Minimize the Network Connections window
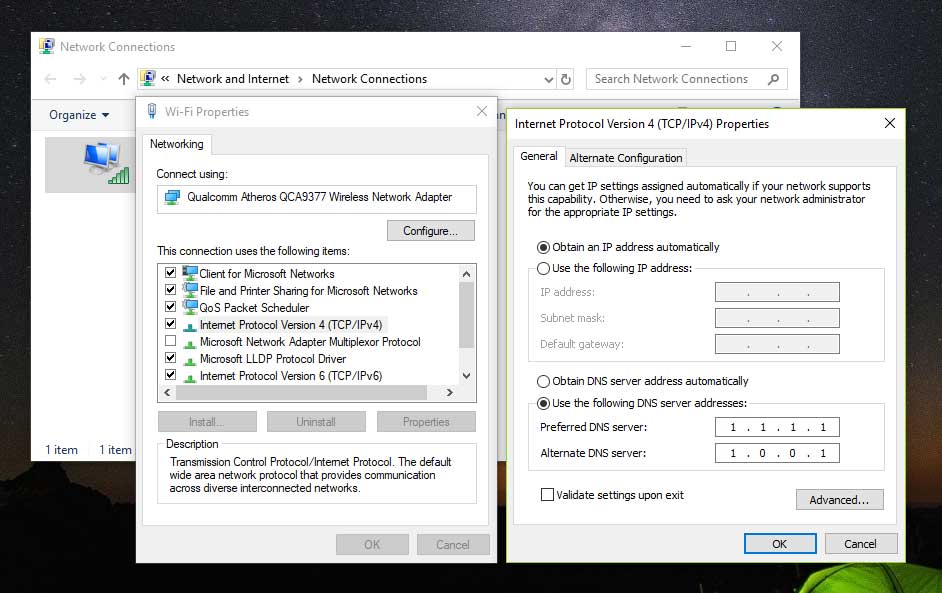 (686, 46)
